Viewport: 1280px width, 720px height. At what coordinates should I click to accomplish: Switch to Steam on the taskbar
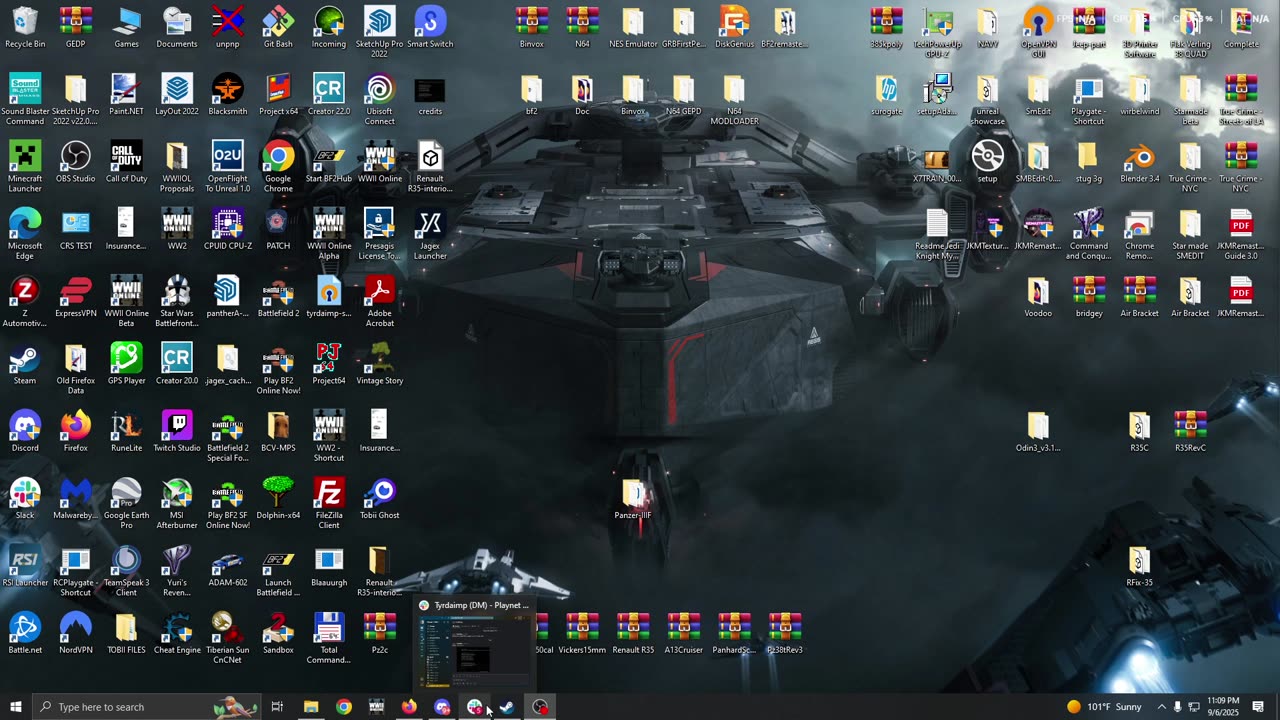tap(507, 707)
